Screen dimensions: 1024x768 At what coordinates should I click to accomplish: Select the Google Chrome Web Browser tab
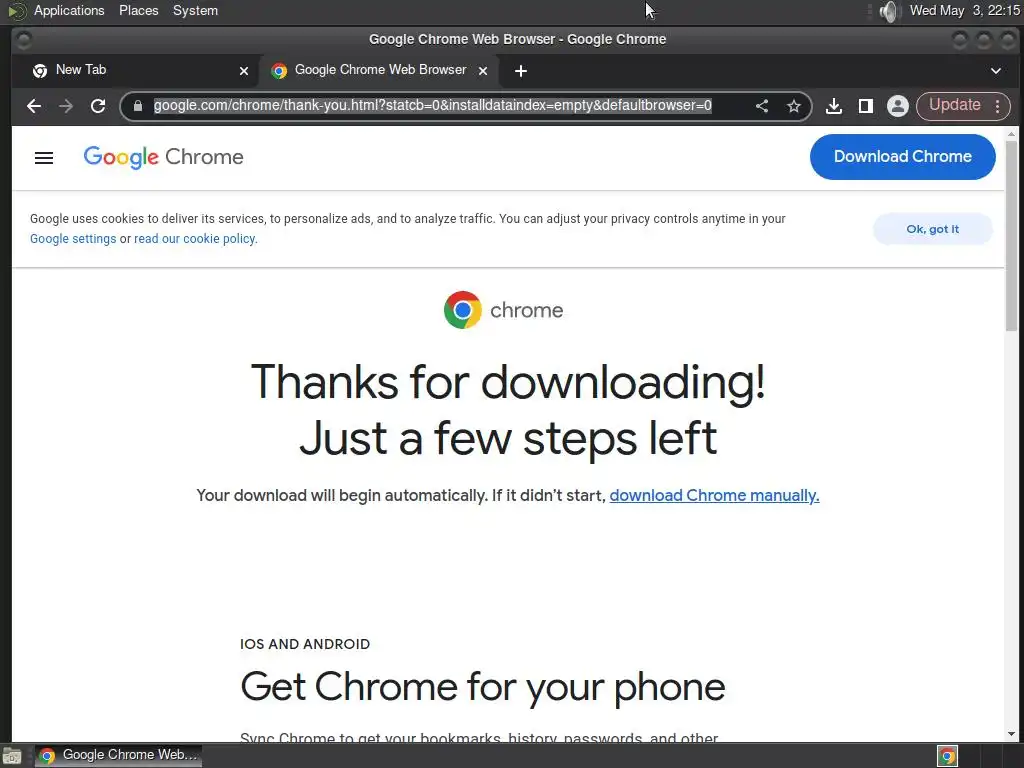379,70
